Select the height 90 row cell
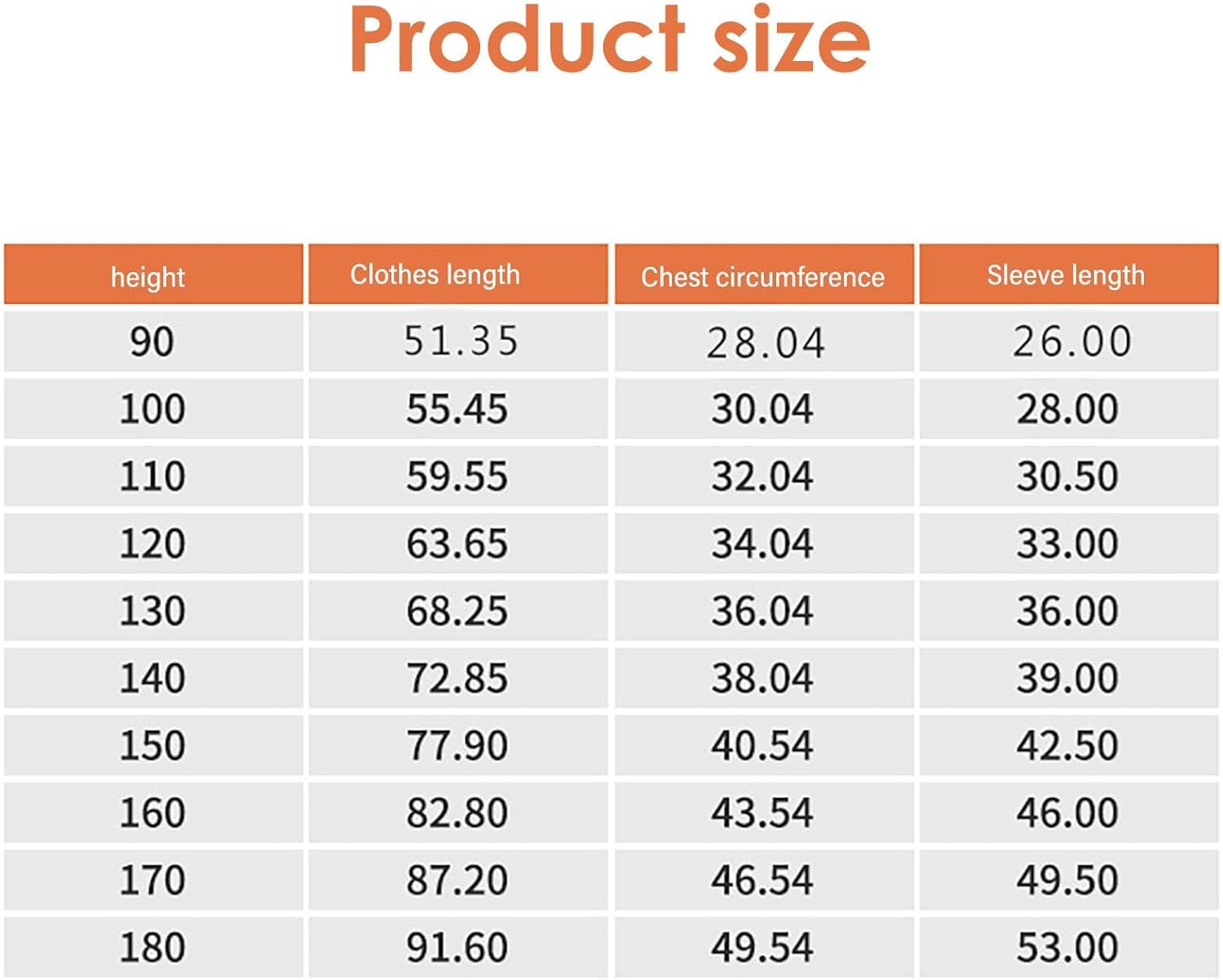 (x=152, y=342)
